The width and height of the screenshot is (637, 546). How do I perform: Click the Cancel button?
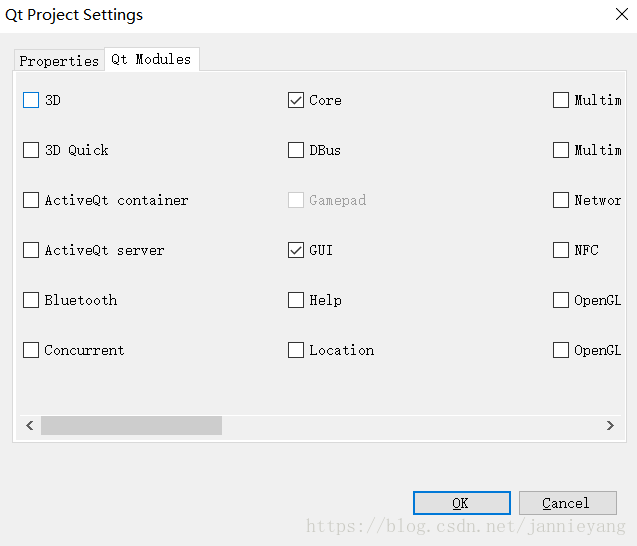[x=568, y=503]
